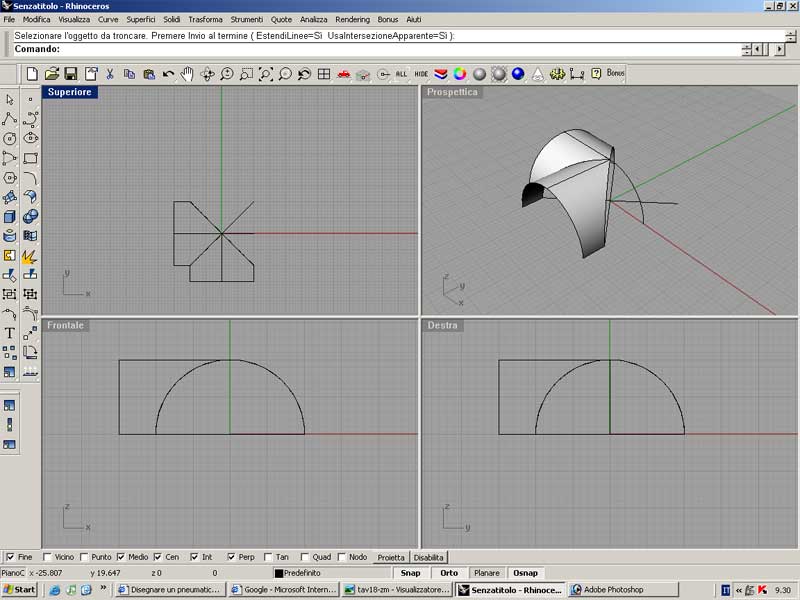The image size is (800, 600).
Task: Select the Circle tool in left toolbar
Action: point(10,139)
